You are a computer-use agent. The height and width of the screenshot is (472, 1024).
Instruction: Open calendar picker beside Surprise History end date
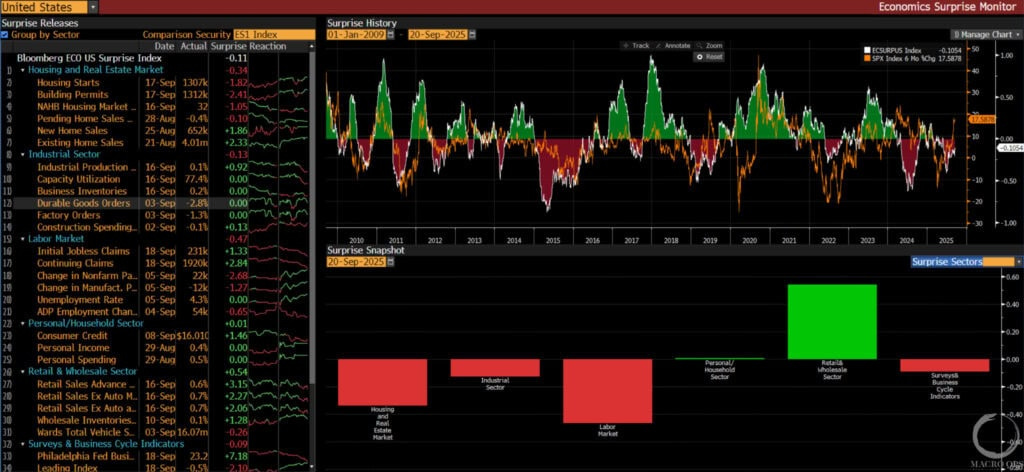(472, 35)
